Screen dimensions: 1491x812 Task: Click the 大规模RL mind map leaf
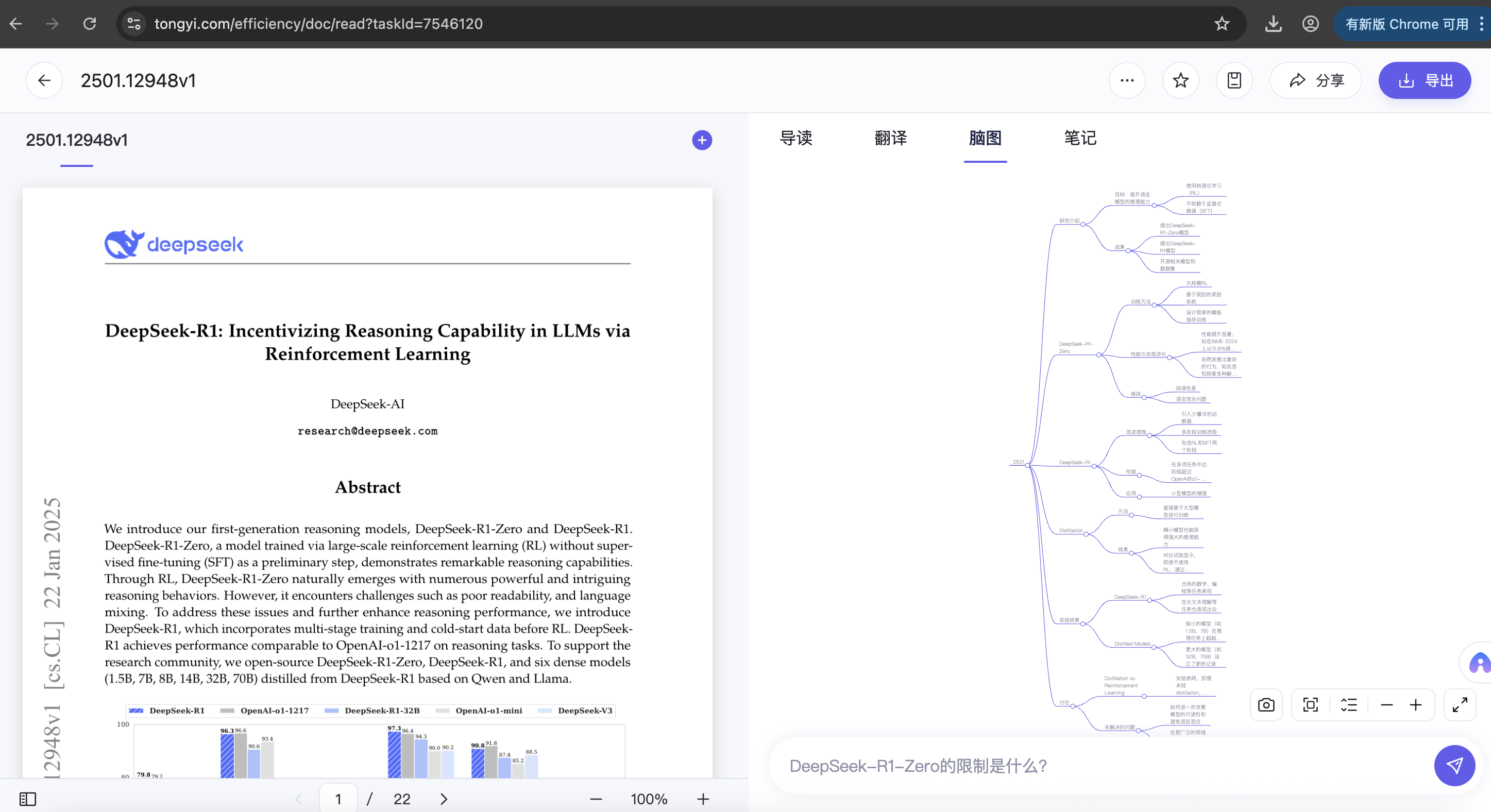pos(1196,283)
